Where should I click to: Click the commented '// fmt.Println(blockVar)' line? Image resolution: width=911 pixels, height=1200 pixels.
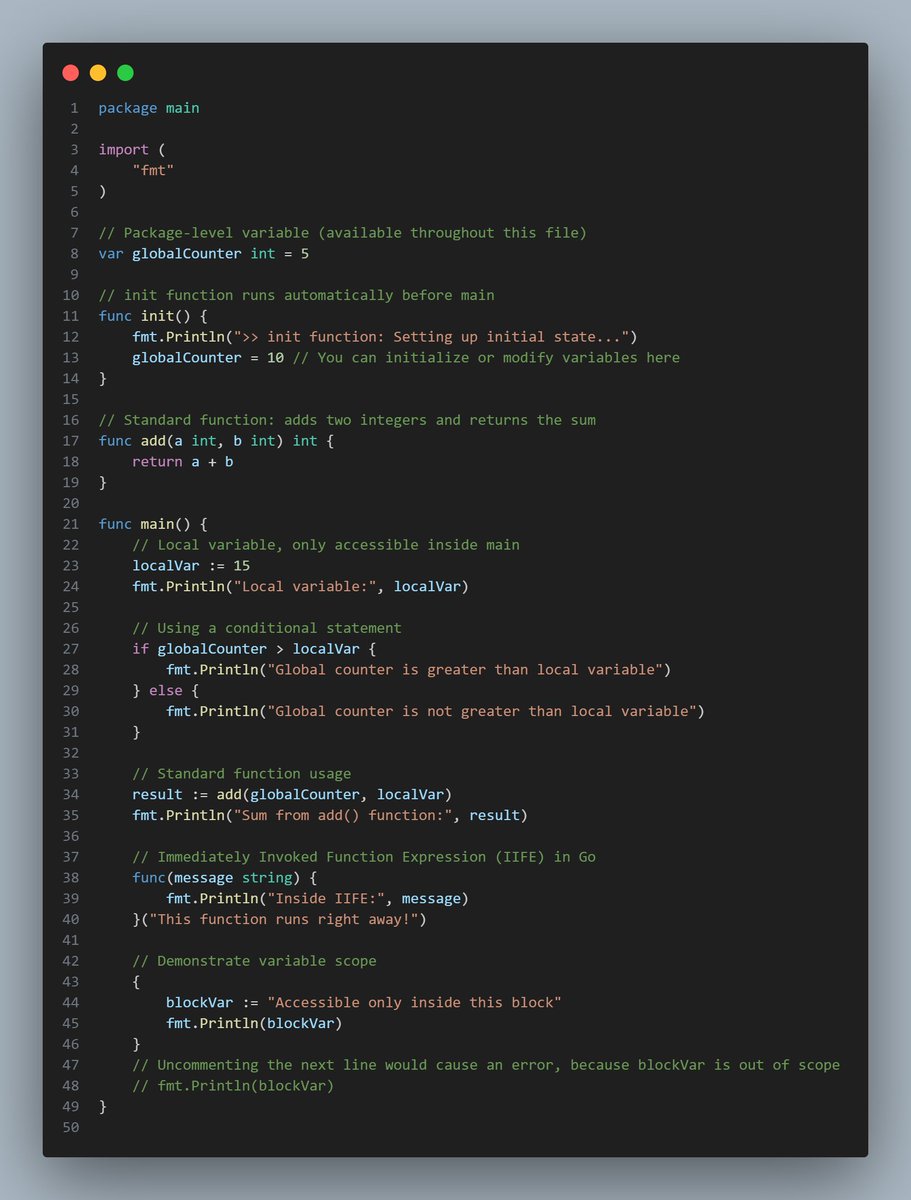click(x=234, y=1086)
